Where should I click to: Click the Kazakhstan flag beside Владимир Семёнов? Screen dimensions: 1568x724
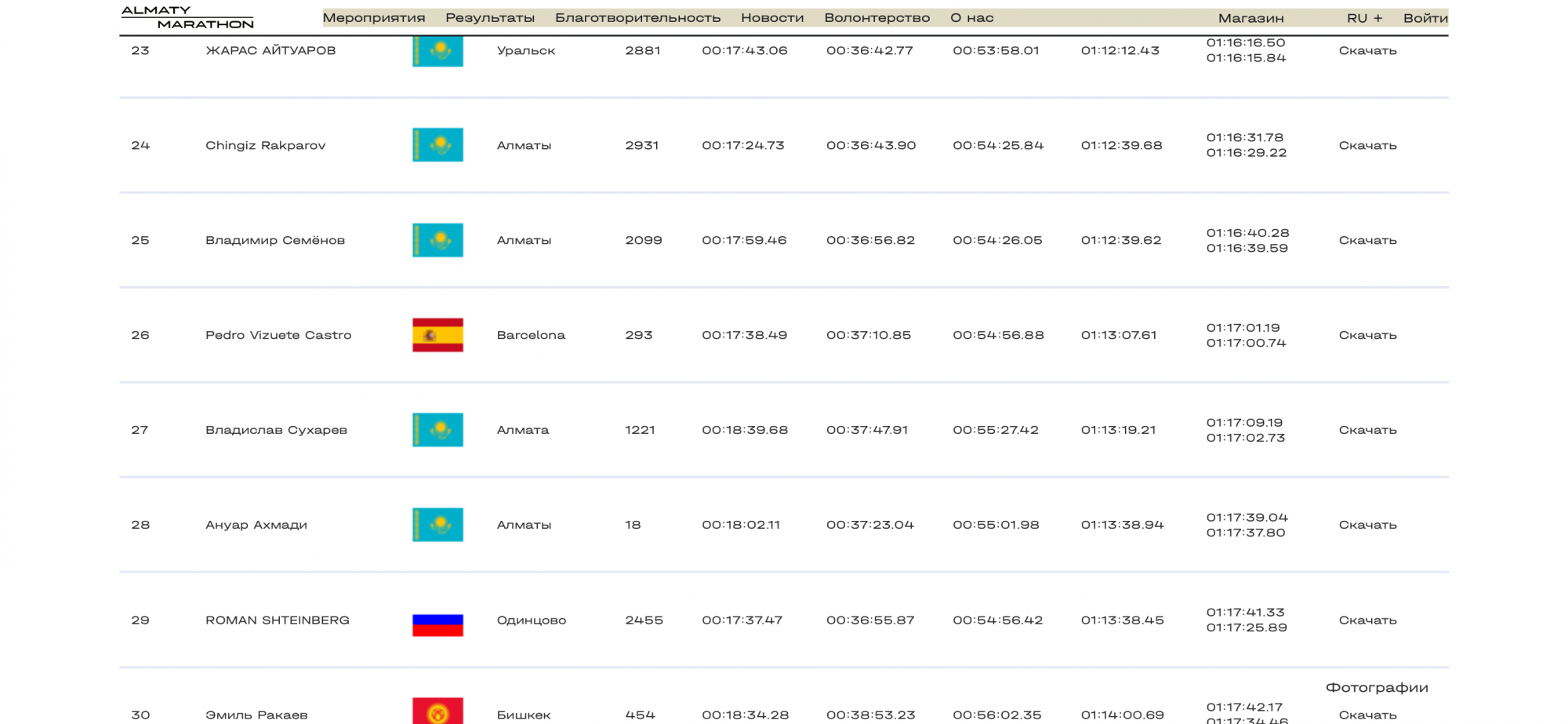click(x=437, y=240)
